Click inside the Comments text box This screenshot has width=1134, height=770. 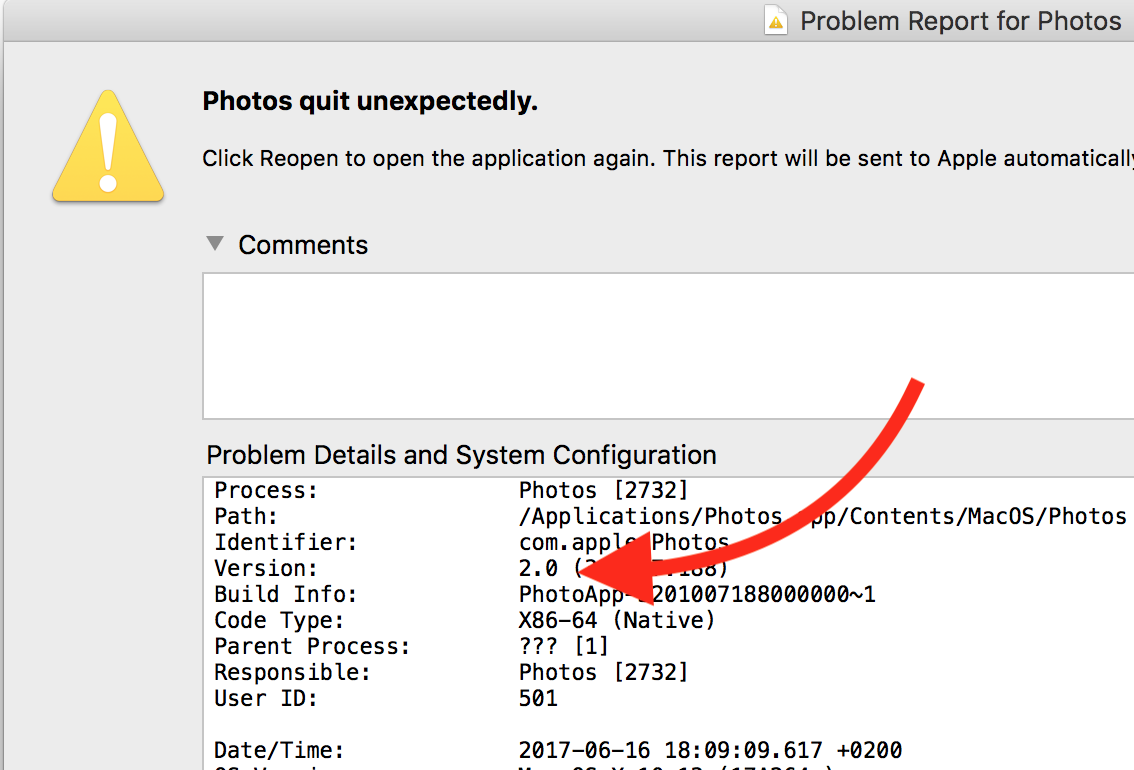[660, 345]
